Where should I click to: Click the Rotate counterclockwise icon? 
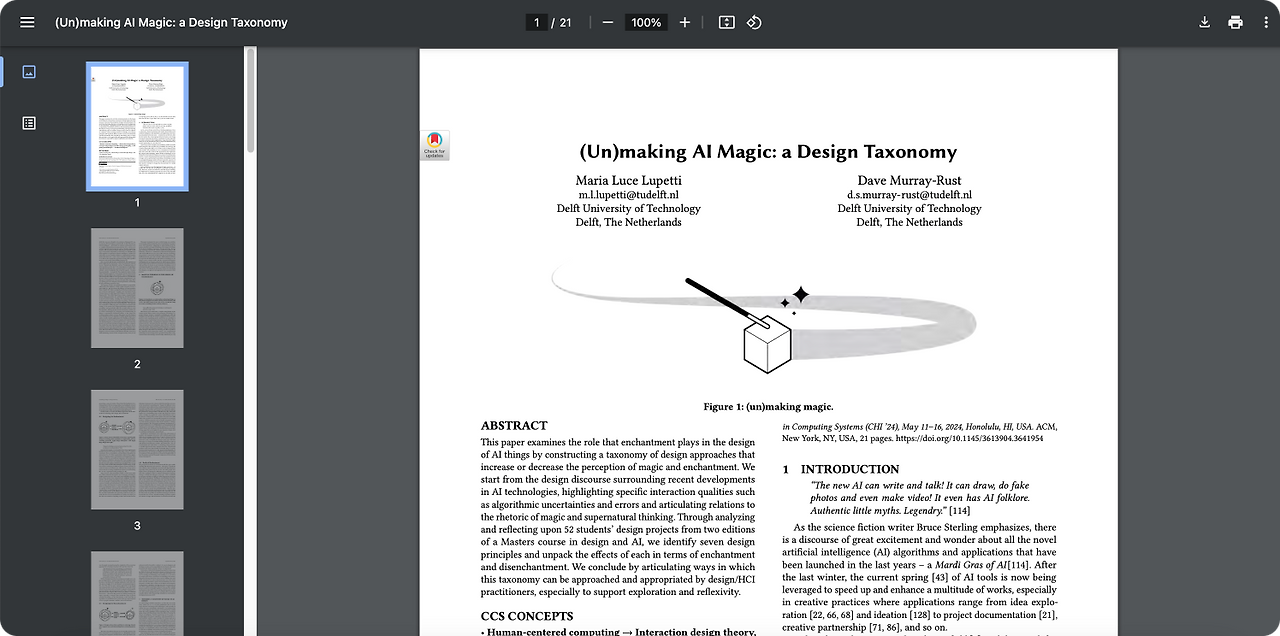pos(755,22)
